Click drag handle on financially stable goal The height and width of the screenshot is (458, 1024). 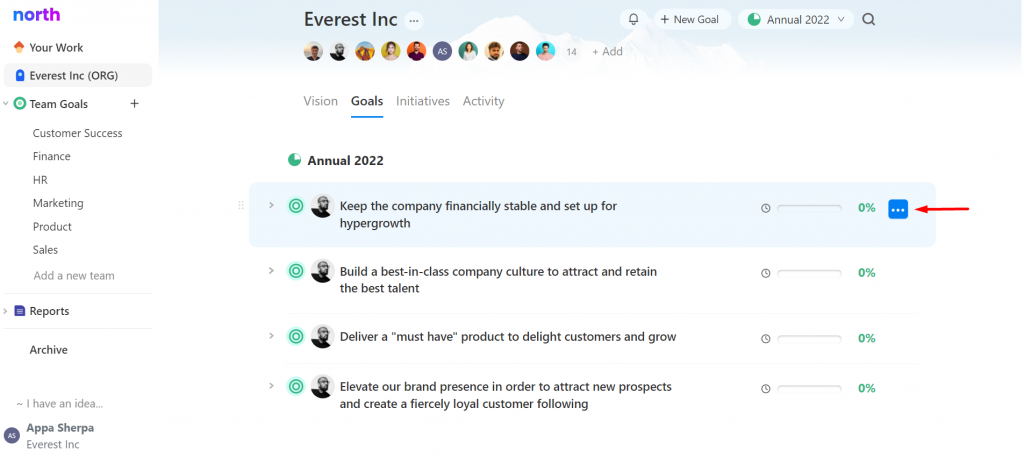click(241, 205)
